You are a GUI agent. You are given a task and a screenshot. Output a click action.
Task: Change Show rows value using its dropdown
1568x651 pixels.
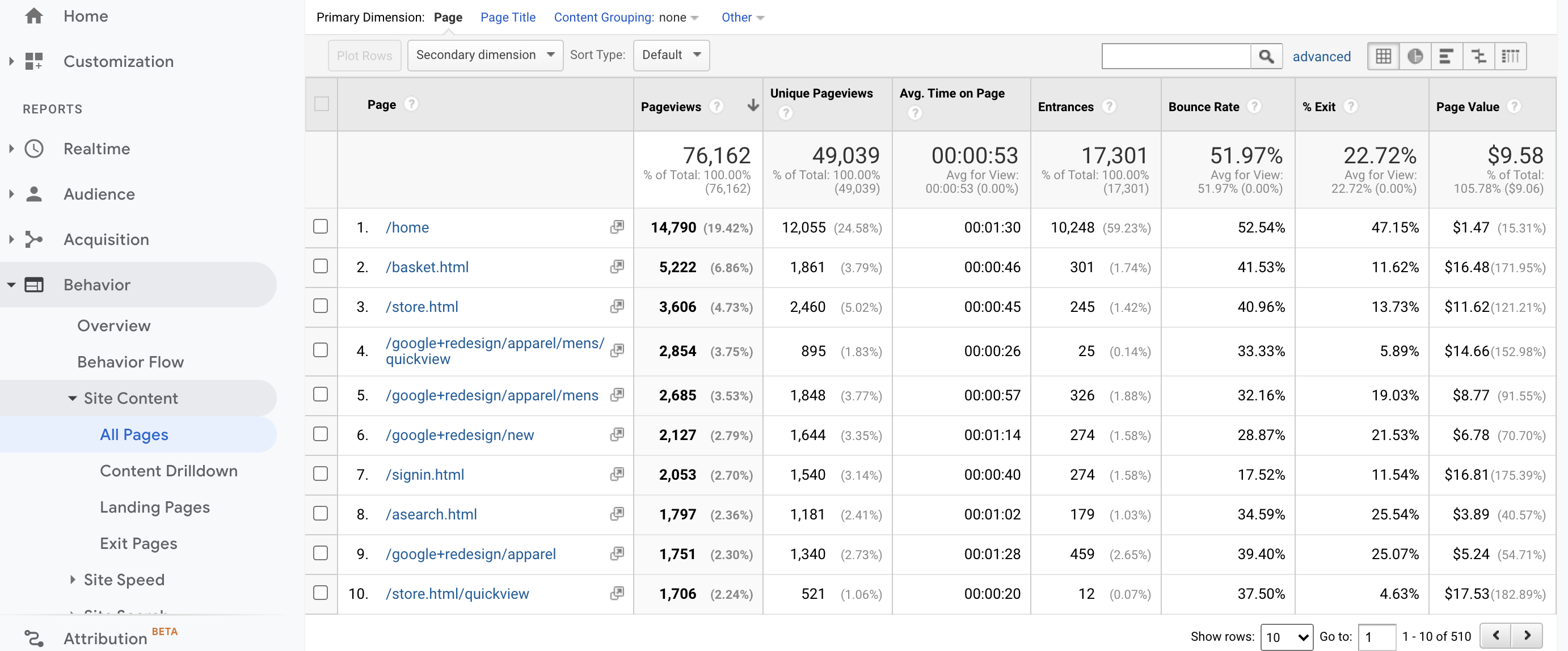coord(1287,636)
